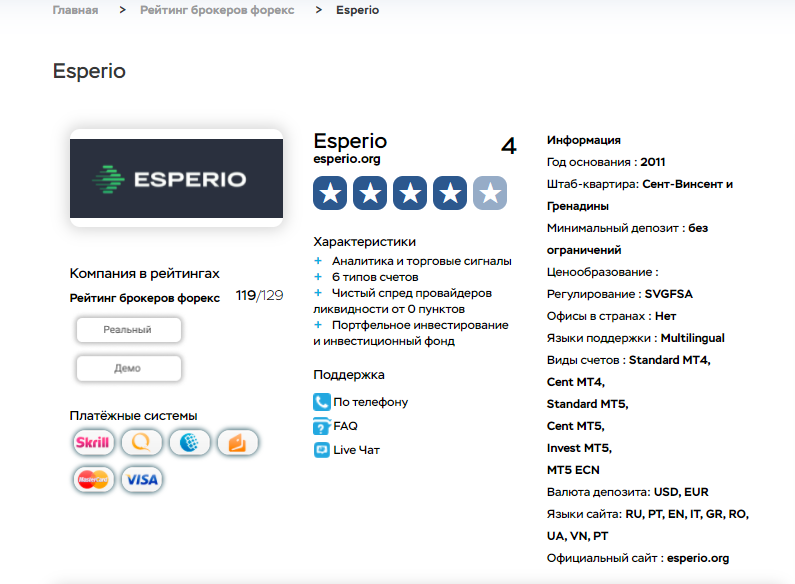The height and width of the screenshot is (584, 795).
Task: Click 'Языки поддержки : Multilingual' line
Action: pos(636,338)
